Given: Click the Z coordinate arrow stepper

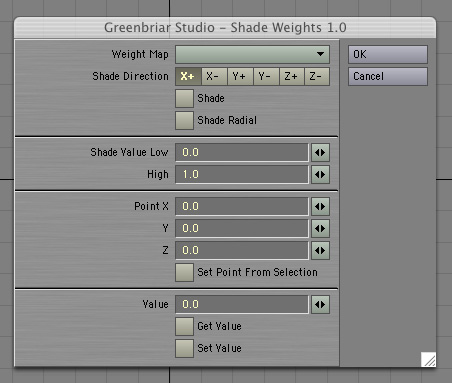Looking at the screenshot, I should pyautogui.click(x=320, y=251).
